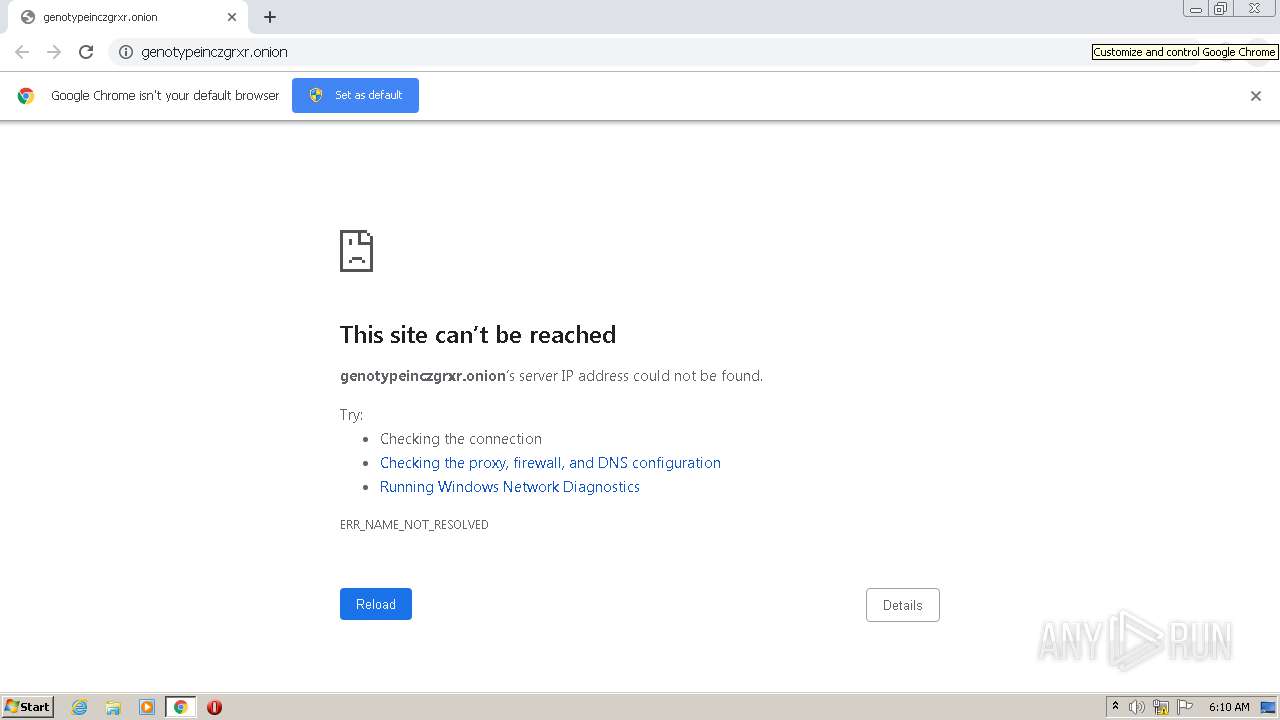This screenshot has width=1280, height=720.
Task: Click the Details button
Action: 903,605
